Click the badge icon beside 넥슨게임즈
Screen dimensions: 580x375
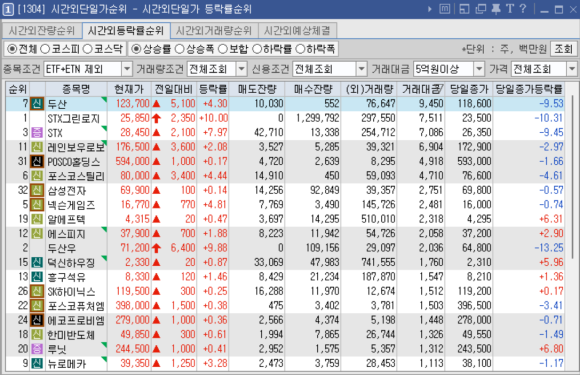(x=37, y=205)
